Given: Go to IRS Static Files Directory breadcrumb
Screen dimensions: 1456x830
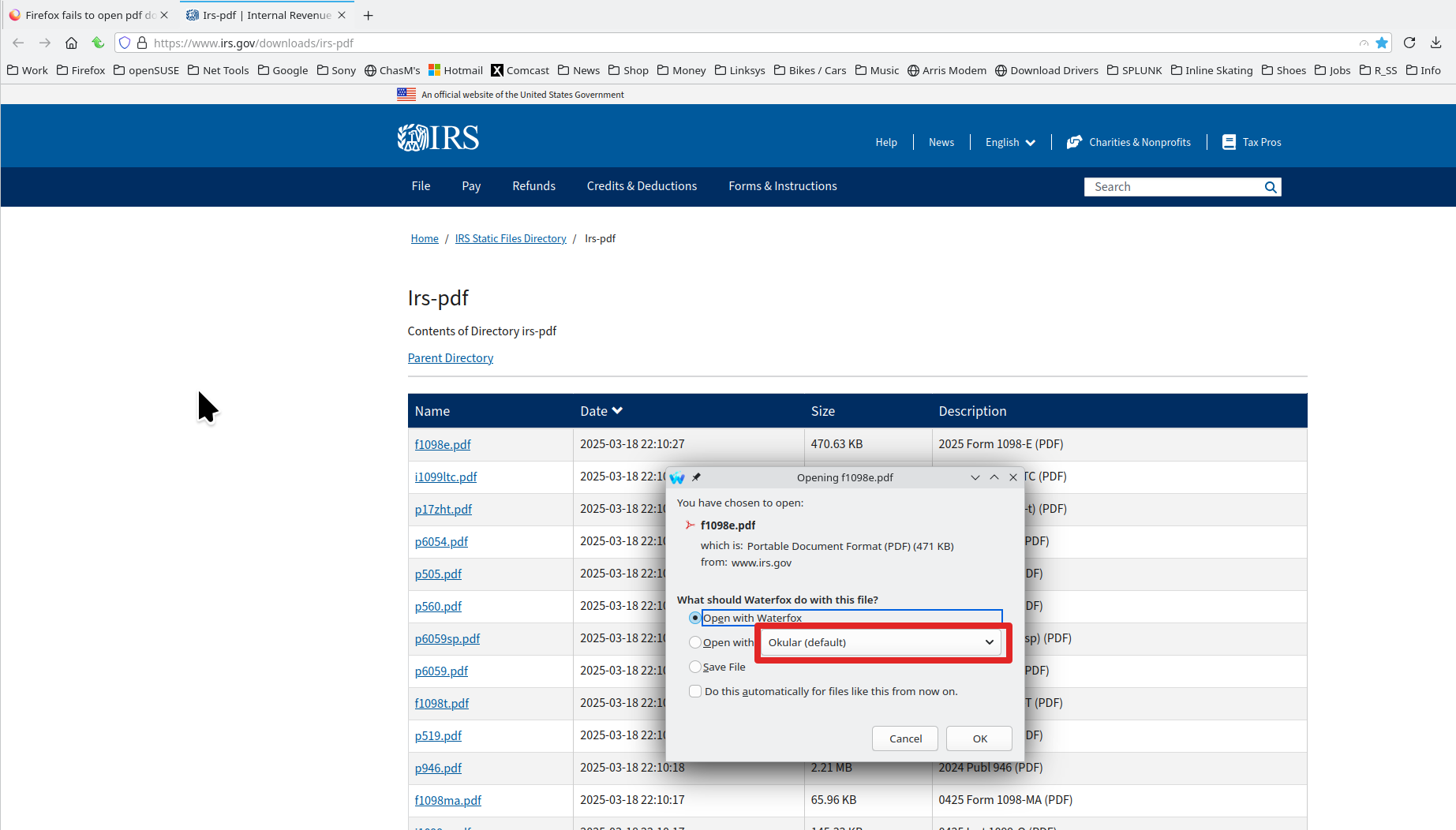Looking at the screenshot, I should click(511, 238).
